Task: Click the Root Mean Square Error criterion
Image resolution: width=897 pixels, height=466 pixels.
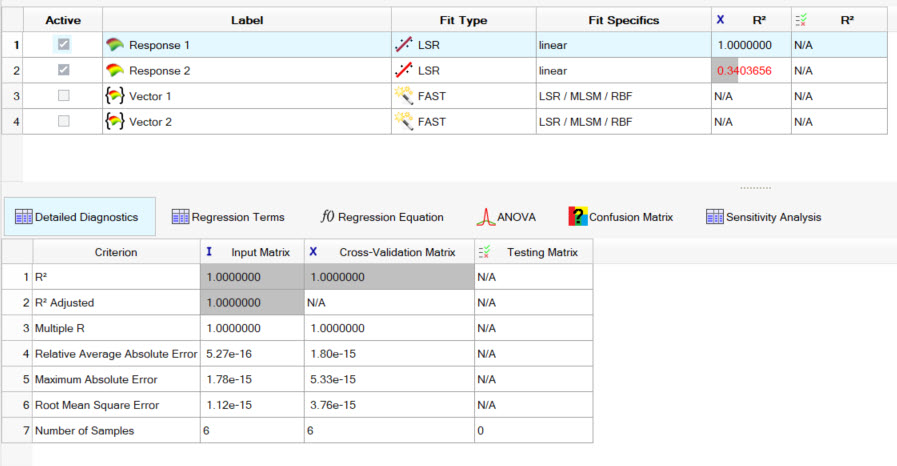Action: (x=116, y=405)
